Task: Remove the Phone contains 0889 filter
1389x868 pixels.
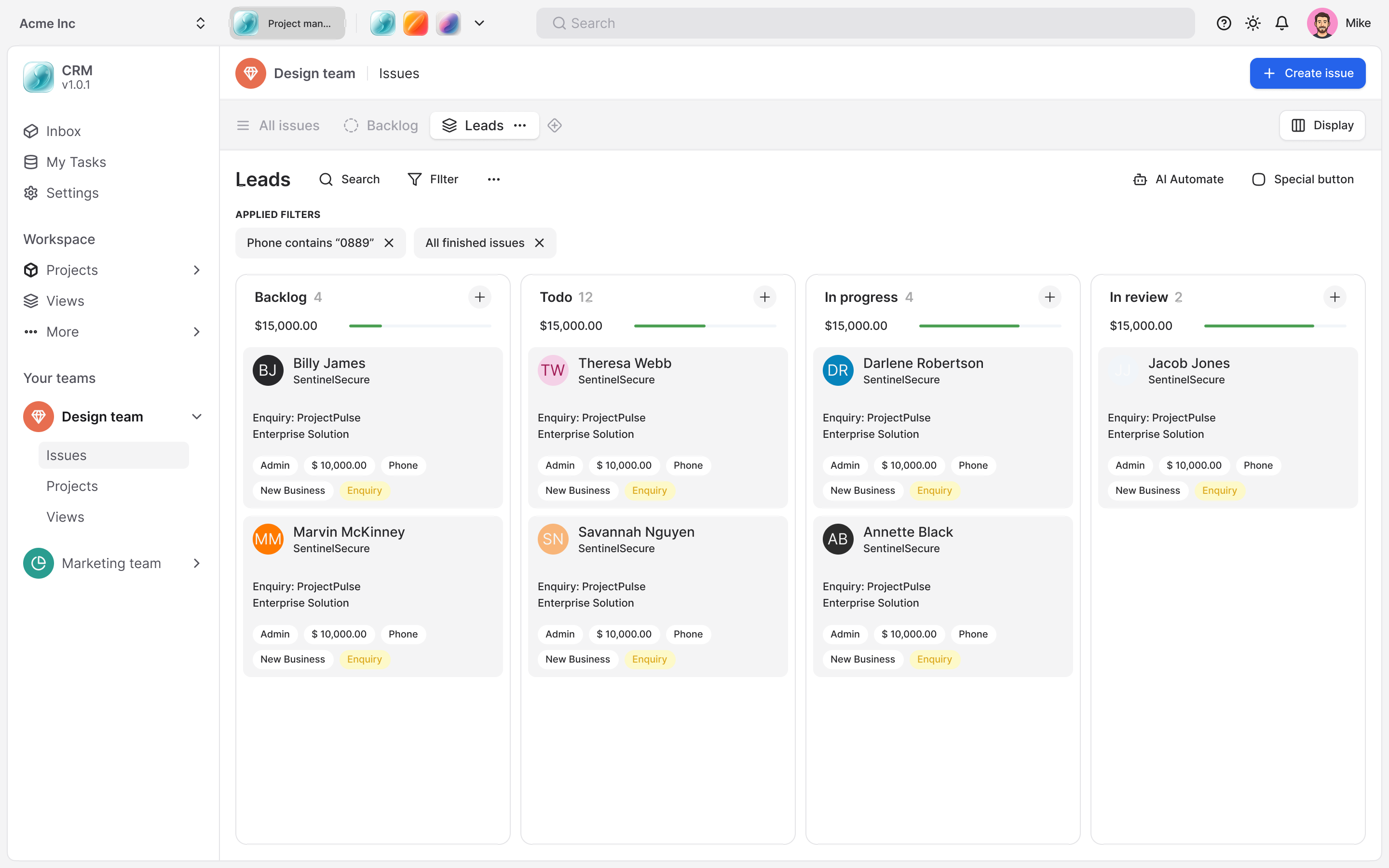Action: coord(389,242)
